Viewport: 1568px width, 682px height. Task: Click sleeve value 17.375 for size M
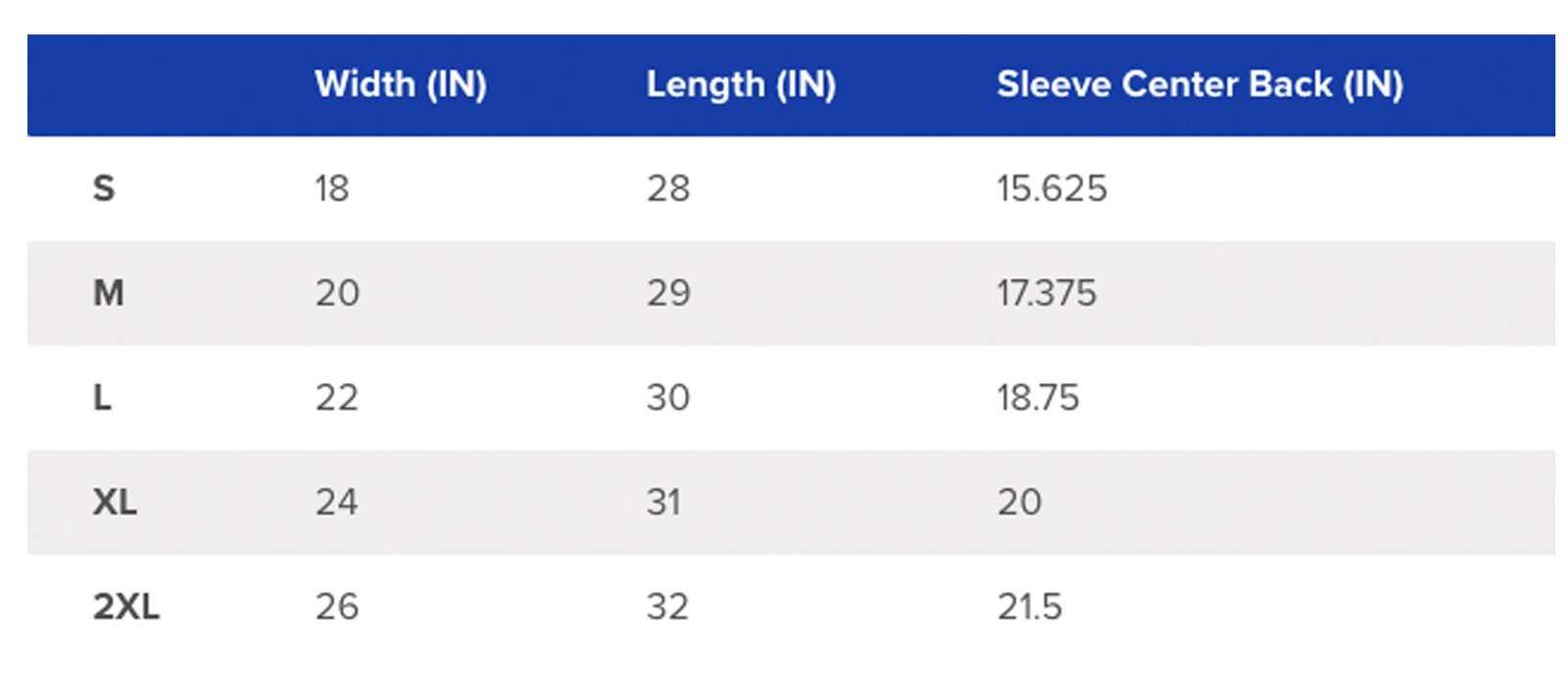tap(1046, 293)
